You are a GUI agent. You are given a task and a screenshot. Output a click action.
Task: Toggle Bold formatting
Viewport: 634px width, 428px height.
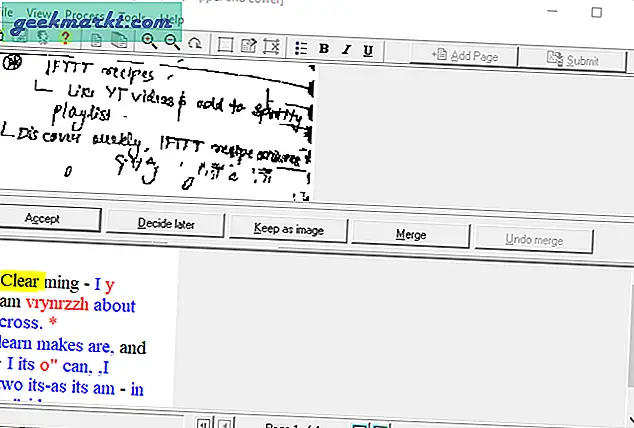pos(324,49)
